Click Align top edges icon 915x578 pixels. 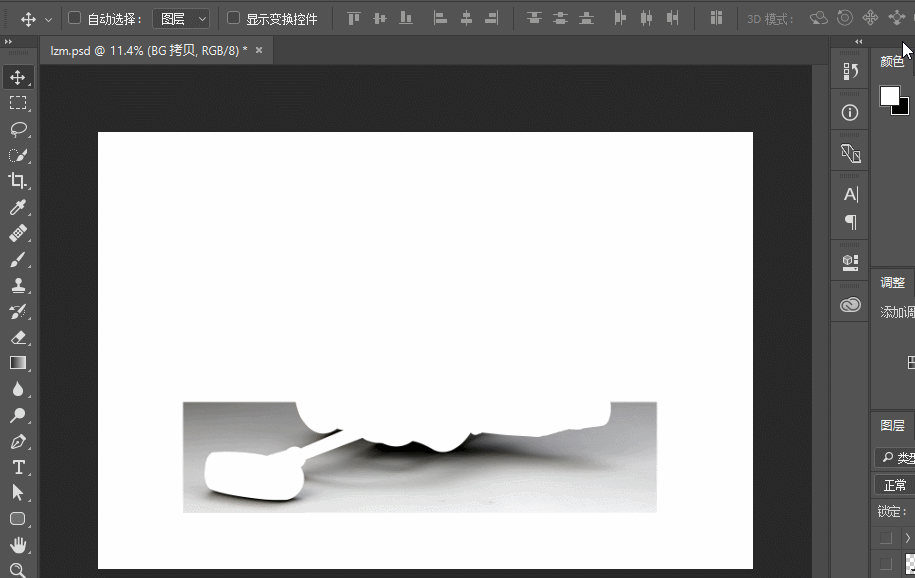tap(354, 19)
